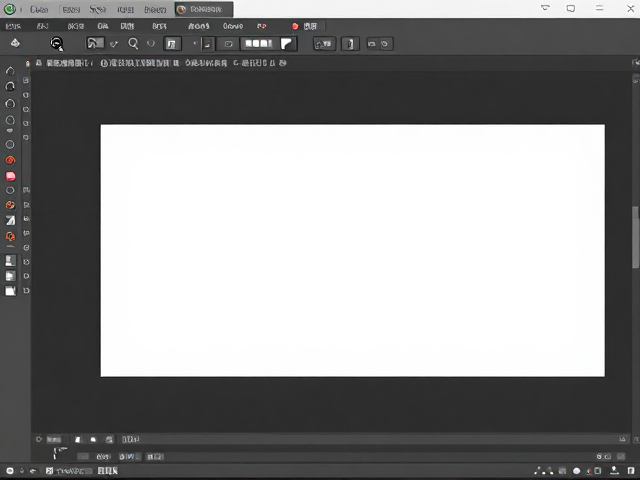
Task: Select the orange-and-black ball icon in left sidebar
Action: pyautogui.click(x=10, y=205)
